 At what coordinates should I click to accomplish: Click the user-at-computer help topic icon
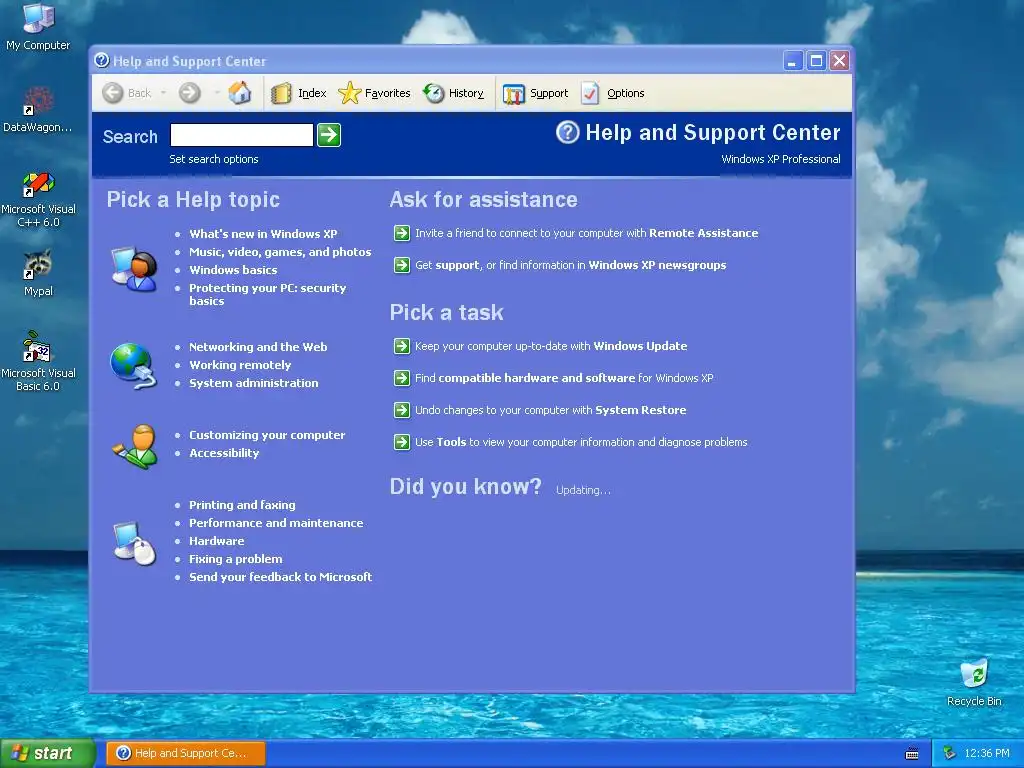(x=135, y=268)
